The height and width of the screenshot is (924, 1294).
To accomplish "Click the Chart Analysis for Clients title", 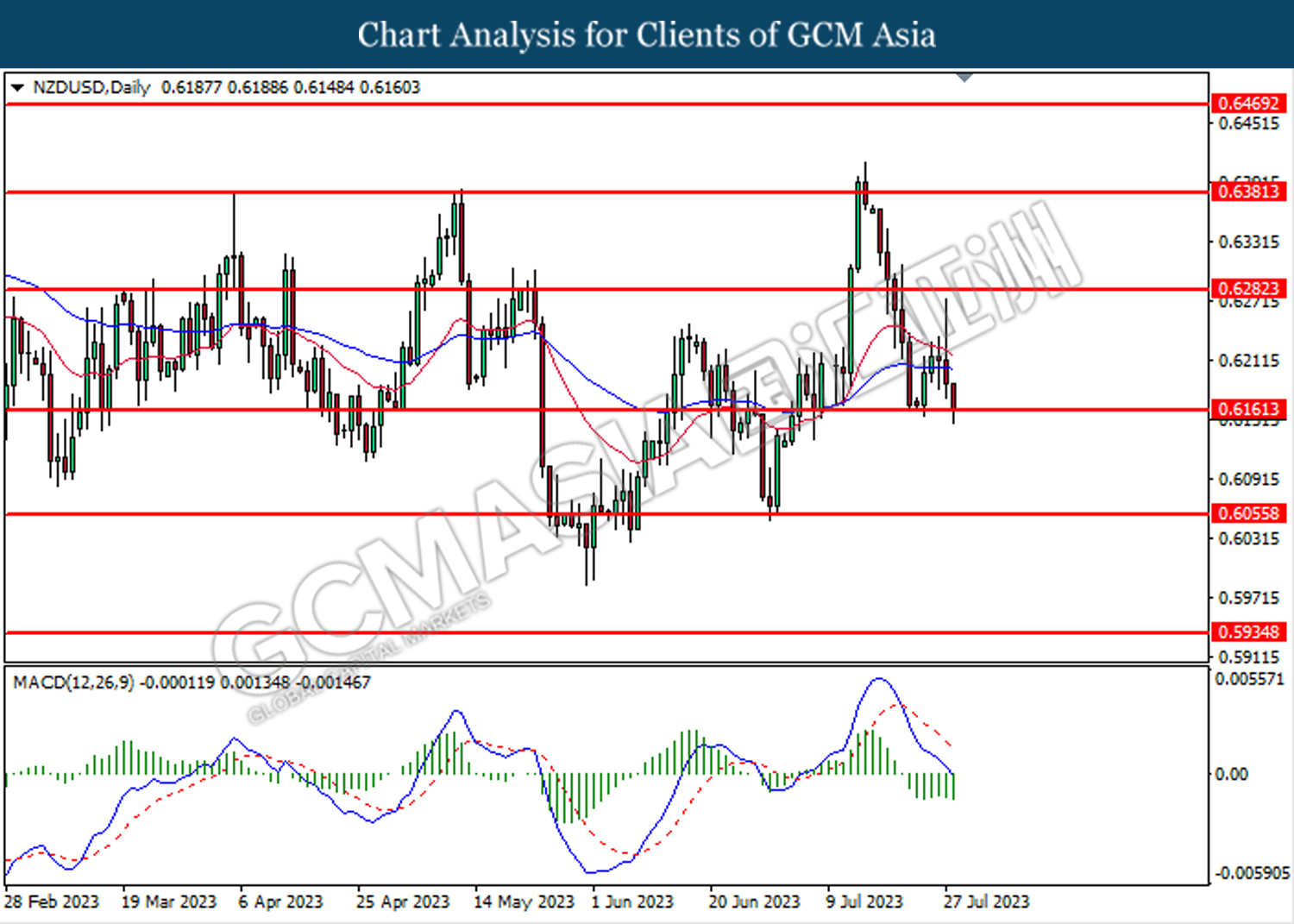I will pos(647,35).
